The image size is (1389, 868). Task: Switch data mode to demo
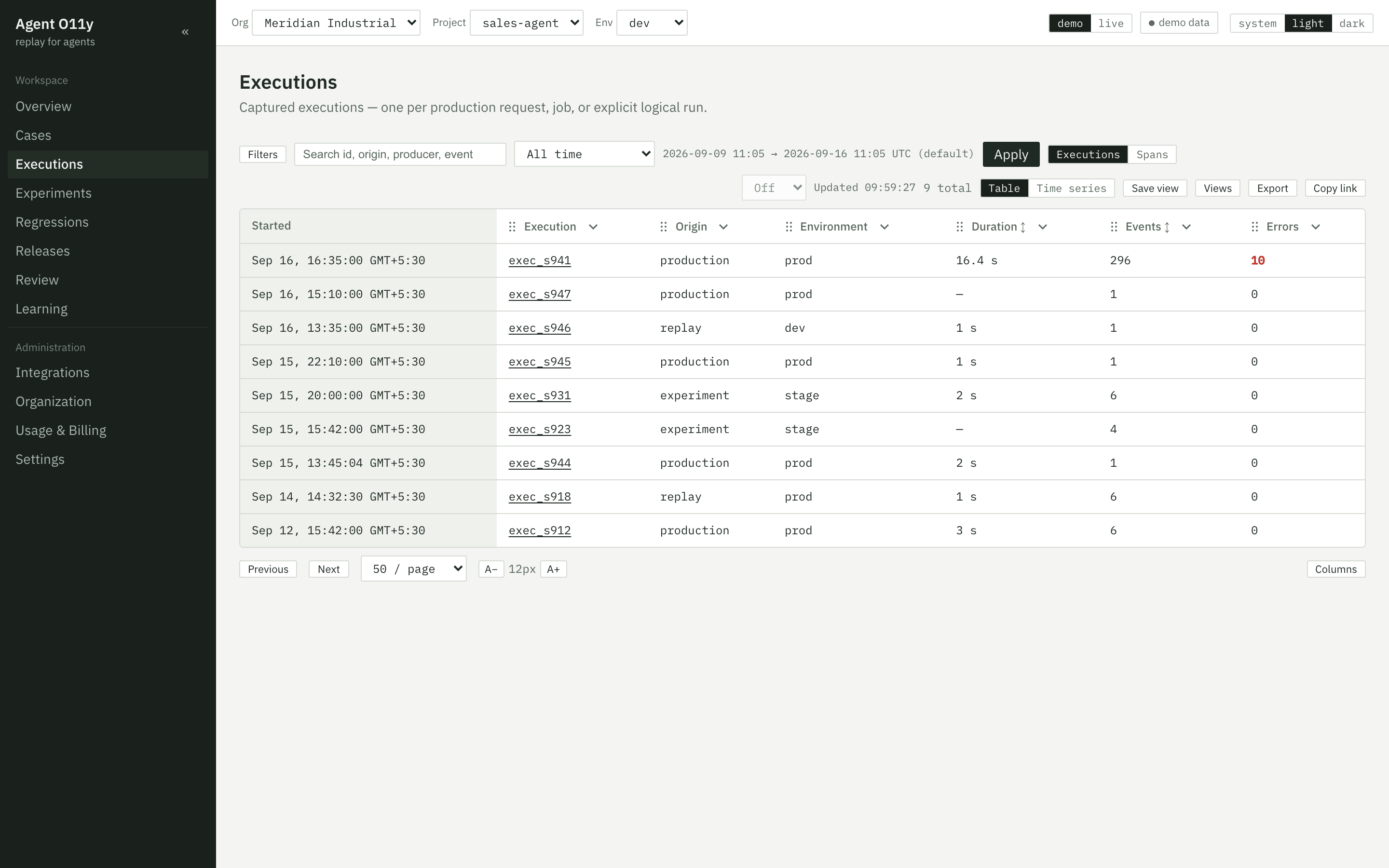[x=1070, y=23]
